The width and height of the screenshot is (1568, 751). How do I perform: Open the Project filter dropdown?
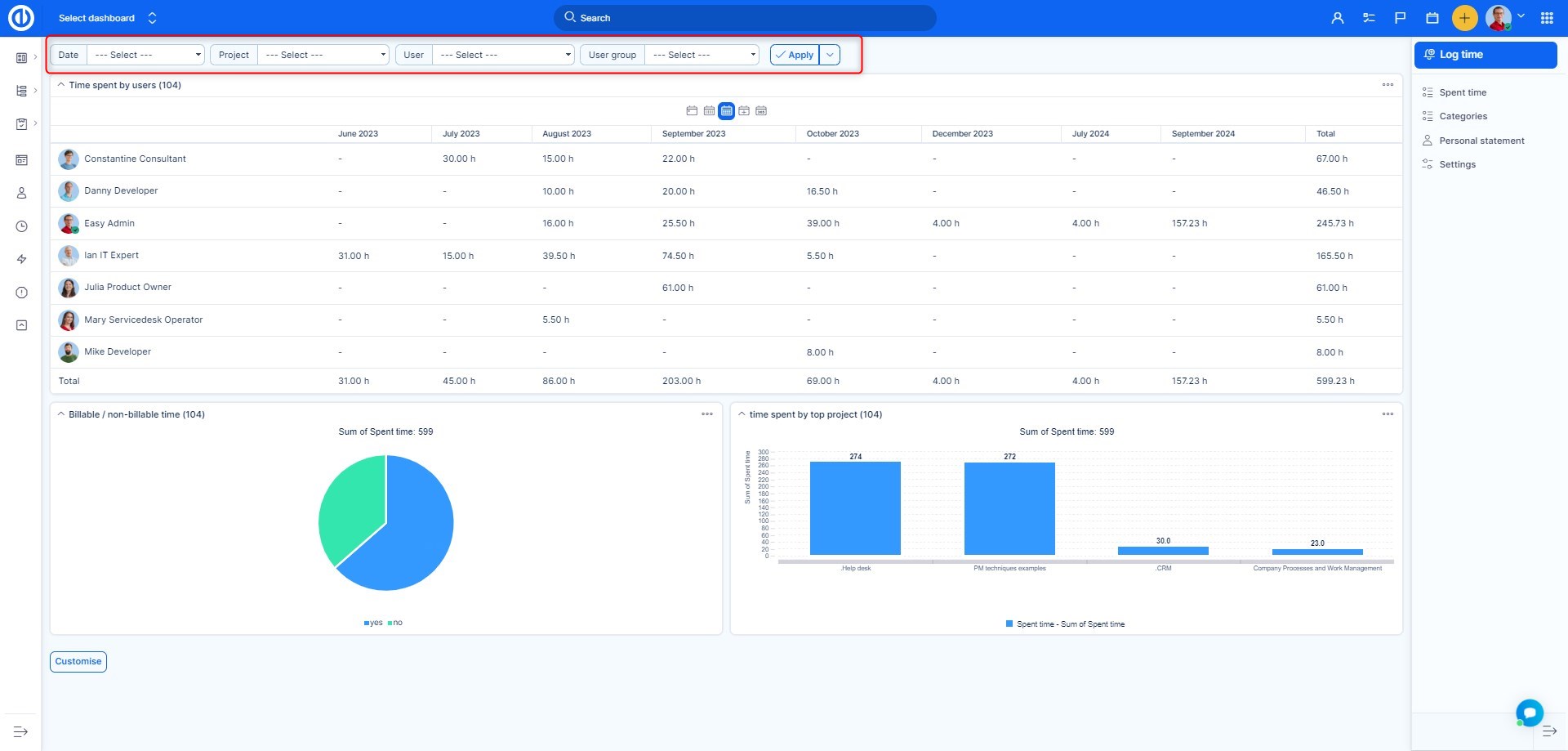pos(323,55)
